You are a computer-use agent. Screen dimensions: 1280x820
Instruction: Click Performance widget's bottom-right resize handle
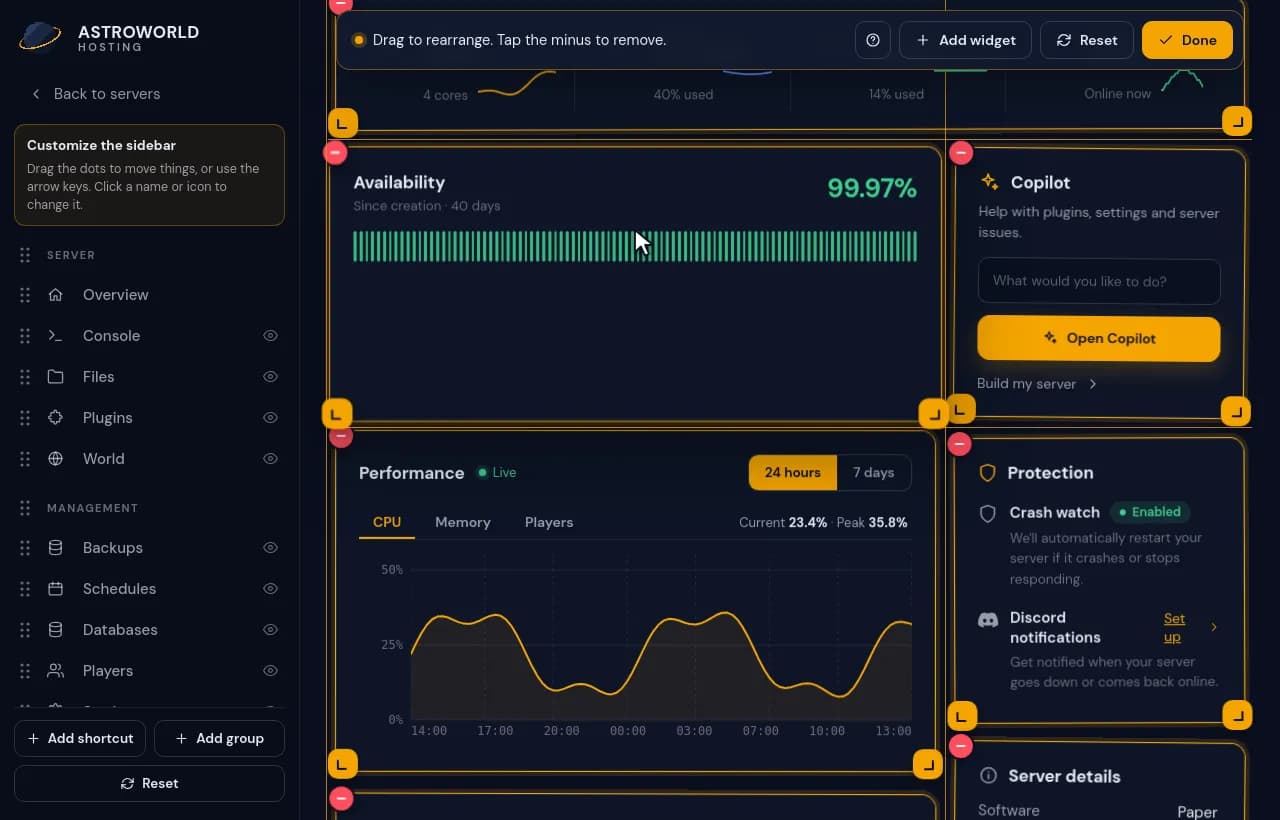pyautogui.click(x=928, y=765)
